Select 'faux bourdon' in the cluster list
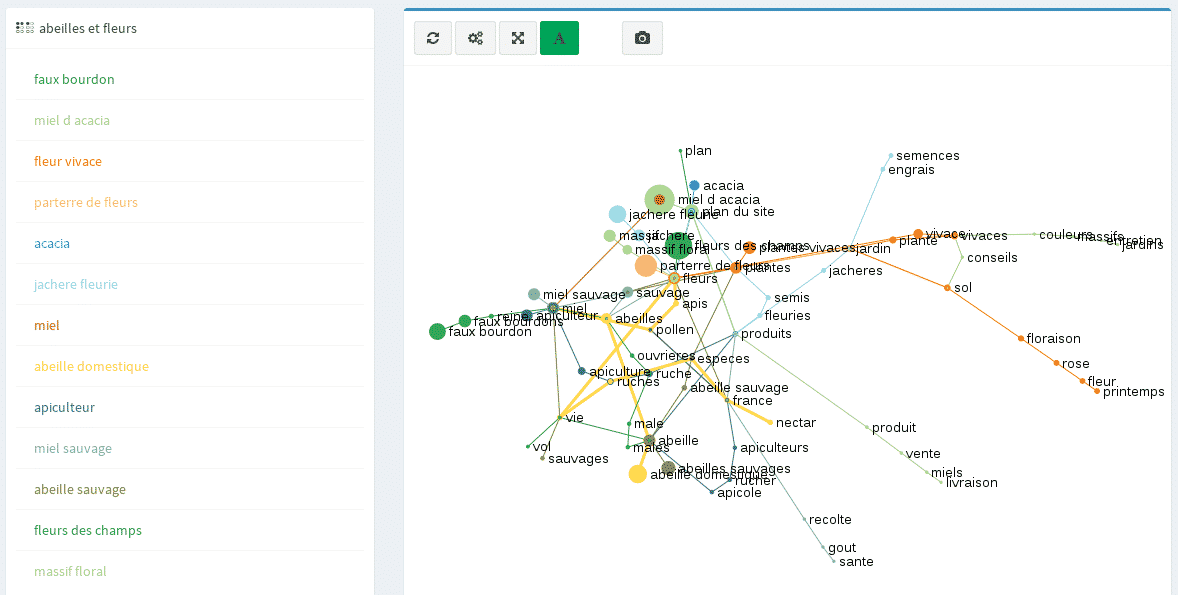This screenshot has height=595, width=1178. click(74, 79)
